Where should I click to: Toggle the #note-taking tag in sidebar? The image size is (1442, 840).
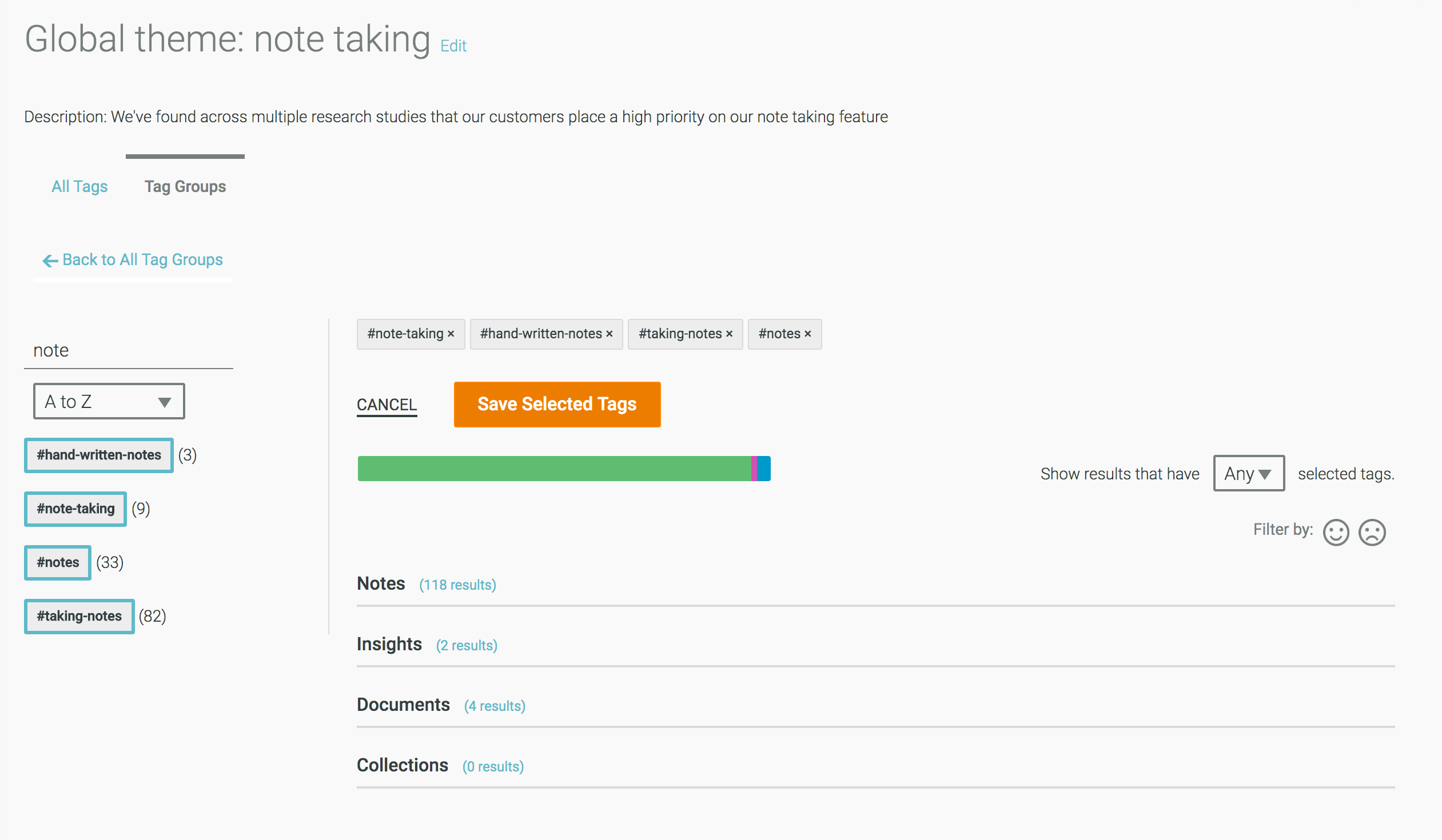point(75,509)
